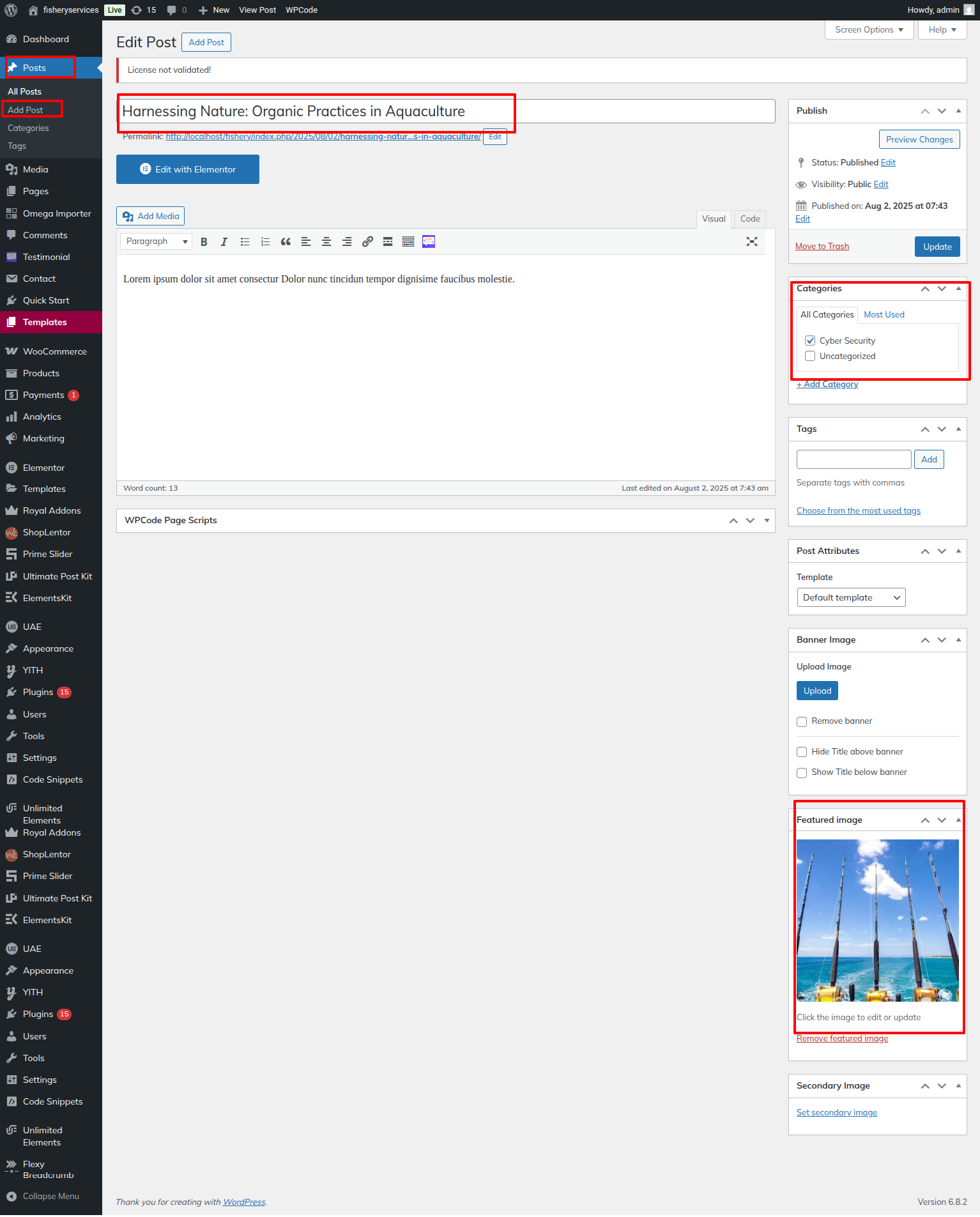Apply italic formatting in editor toolbar
Screen dimensions: 980x1217
click(x=224, y=241)
